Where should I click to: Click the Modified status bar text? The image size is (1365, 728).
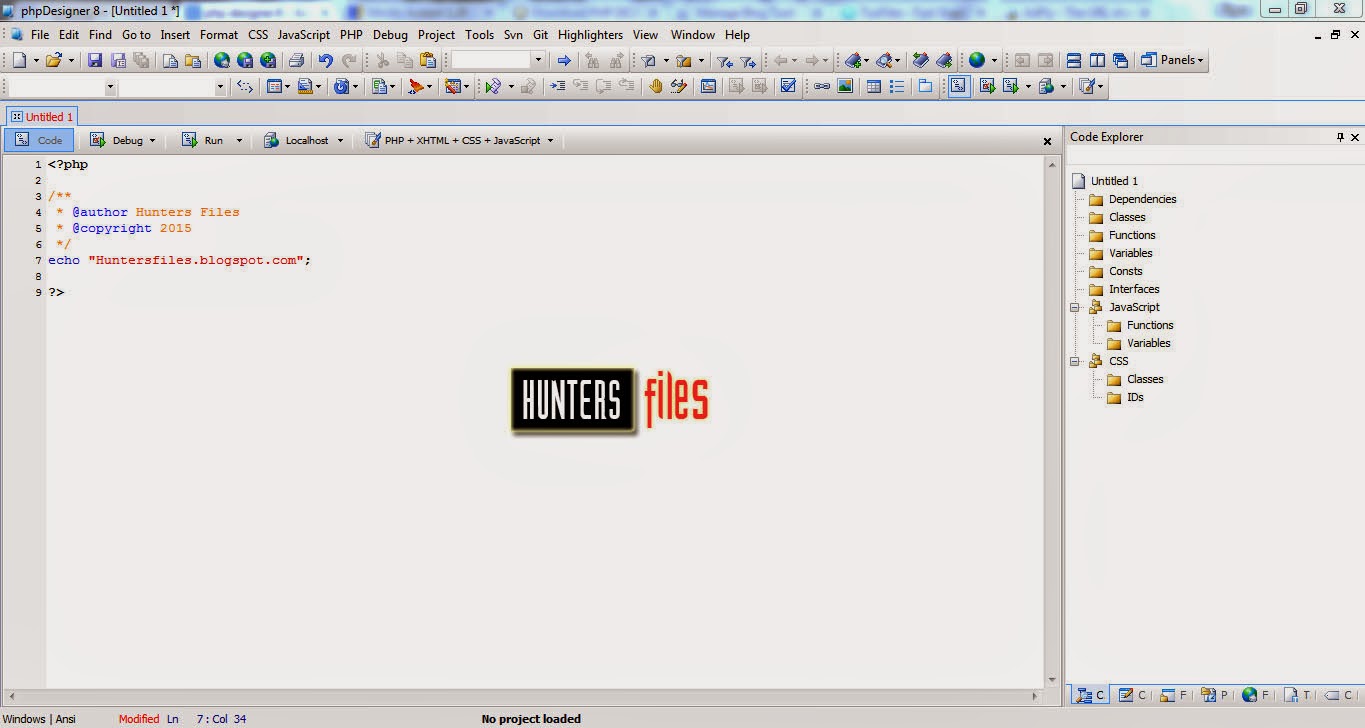tap(138, 719)
